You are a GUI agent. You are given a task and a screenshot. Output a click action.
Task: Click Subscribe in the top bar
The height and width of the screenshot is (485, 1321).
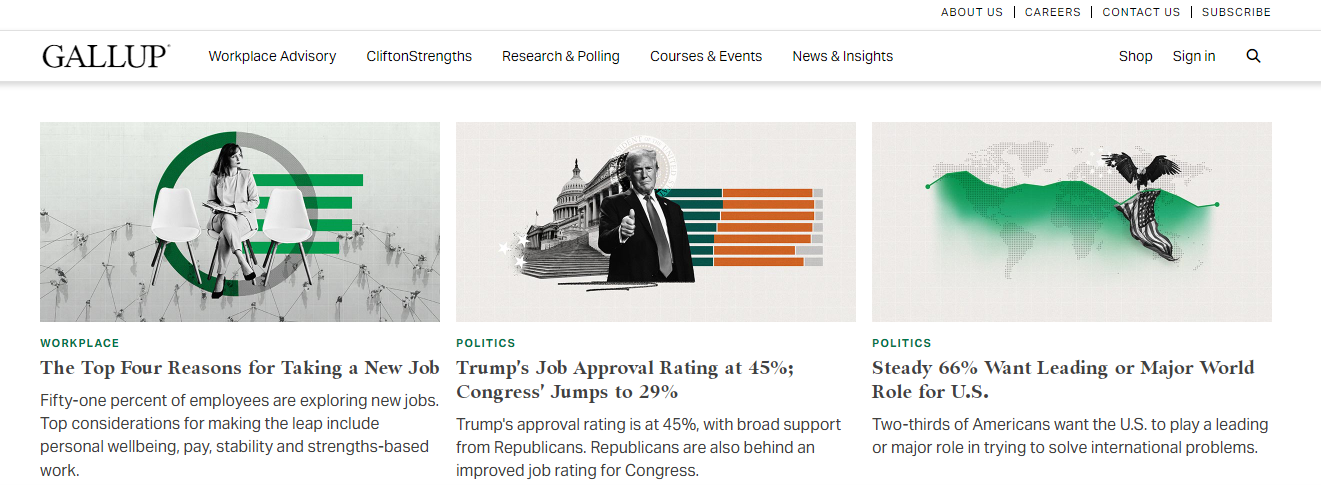coord(1236,12)
